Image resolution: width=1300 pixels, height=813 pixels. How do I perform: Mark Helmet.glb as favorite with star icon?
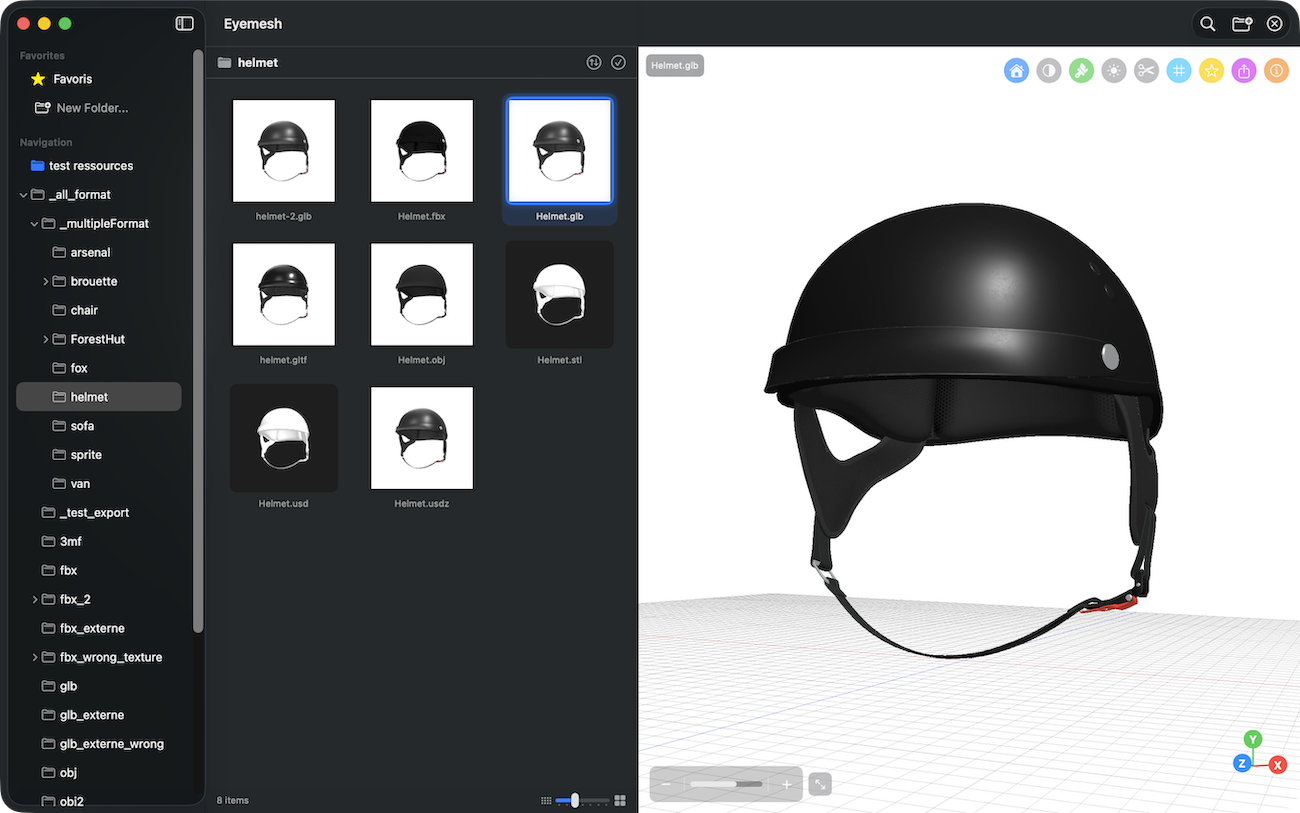coord(1211,70)
